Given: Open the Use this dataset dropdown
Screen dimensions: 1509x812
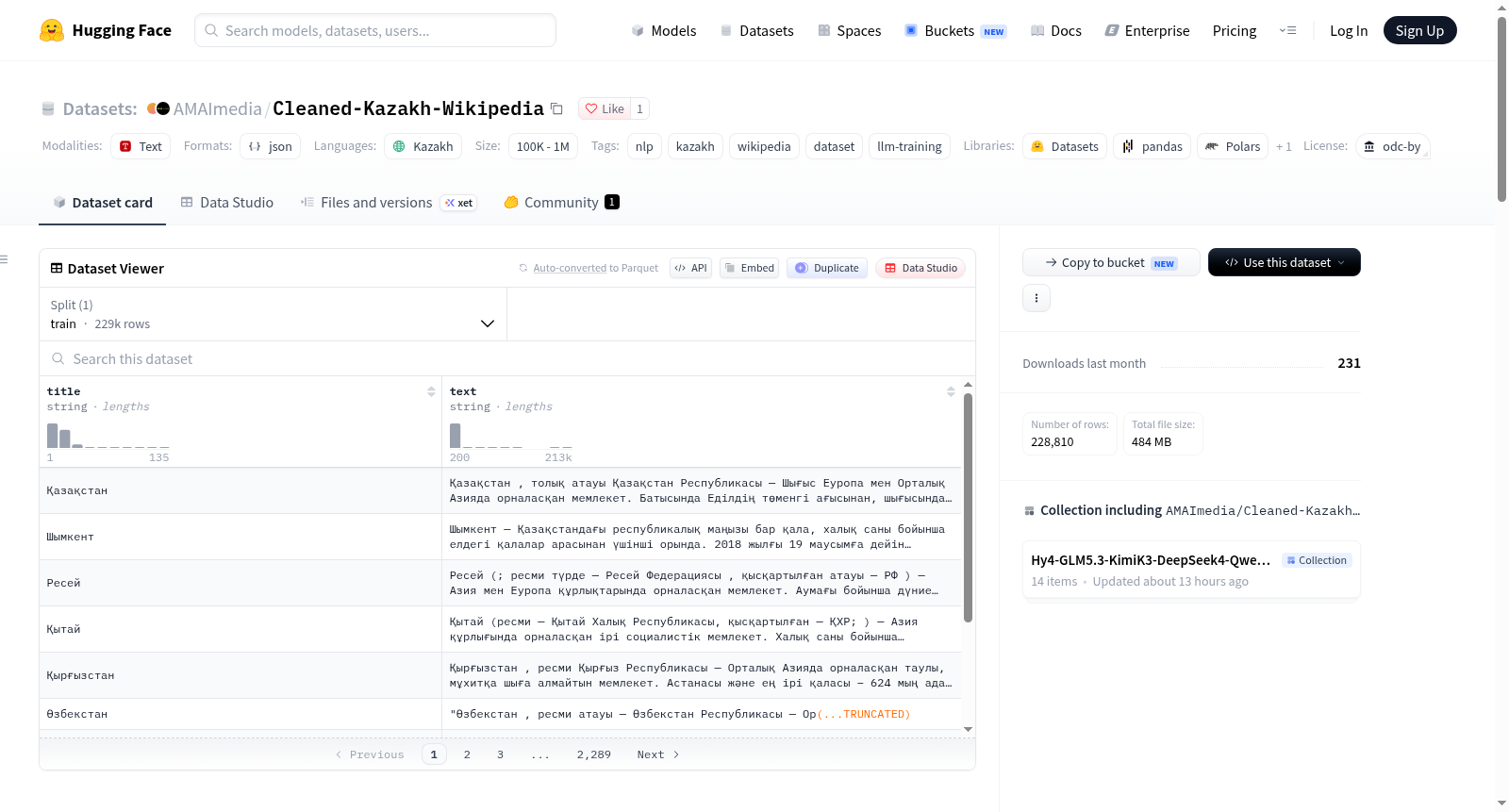Looking at the screenshot, I should click(1285, 262).
